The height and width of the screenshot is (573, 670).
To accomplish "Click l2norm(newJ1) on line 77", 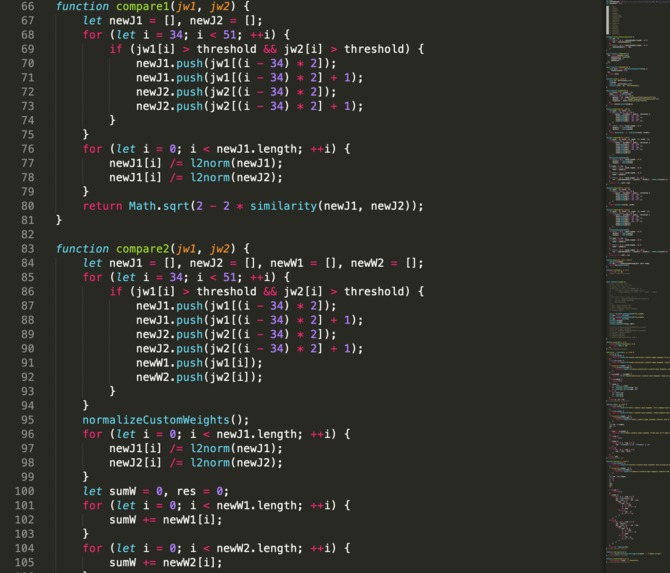I will [x=233, y=163].
